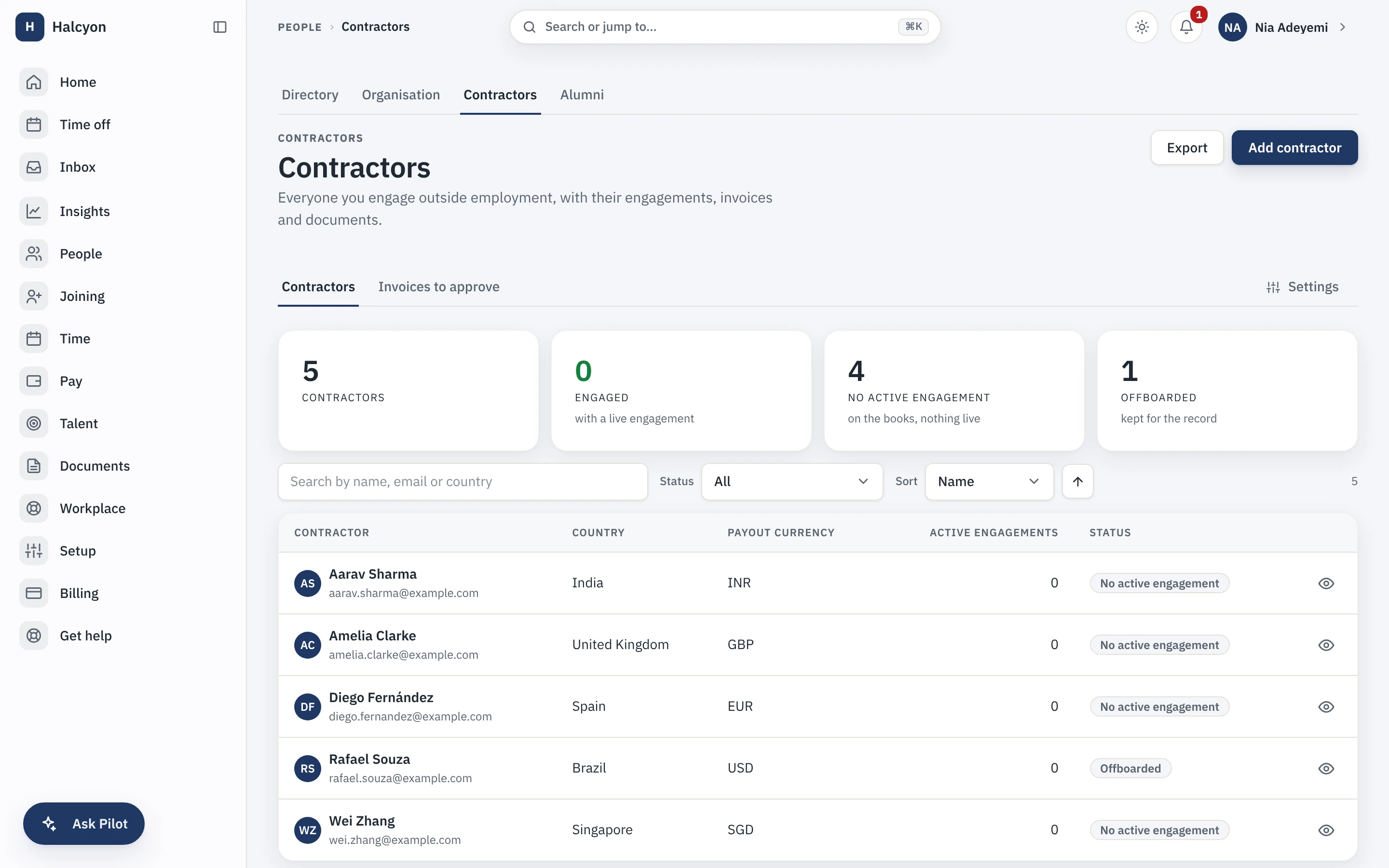Click the AS avatar for Aarav Sharma

308,583
